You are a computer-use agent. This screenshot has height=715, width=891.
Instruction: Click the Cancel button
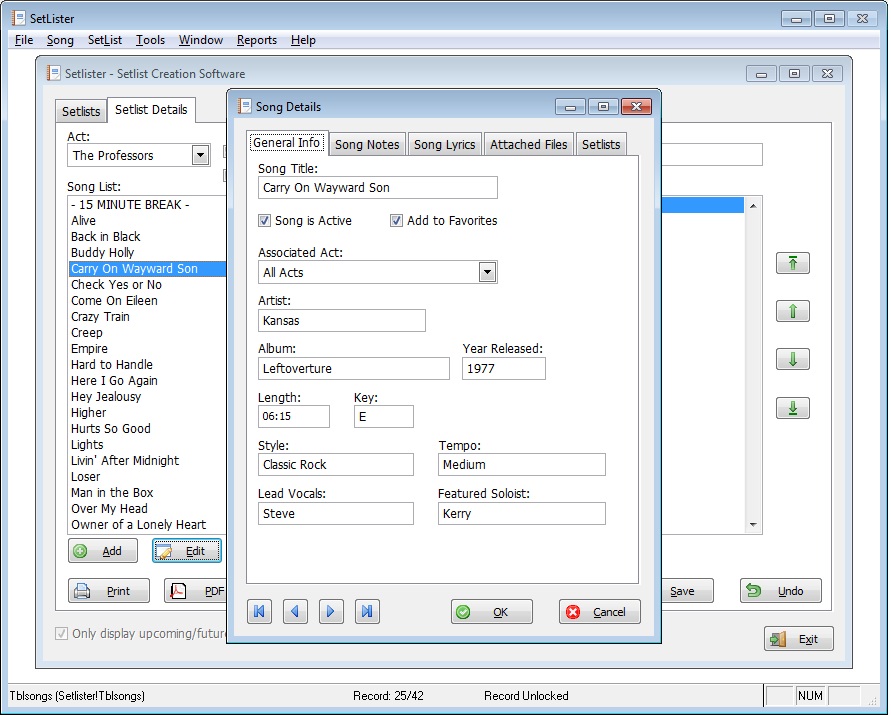[599, 612]
